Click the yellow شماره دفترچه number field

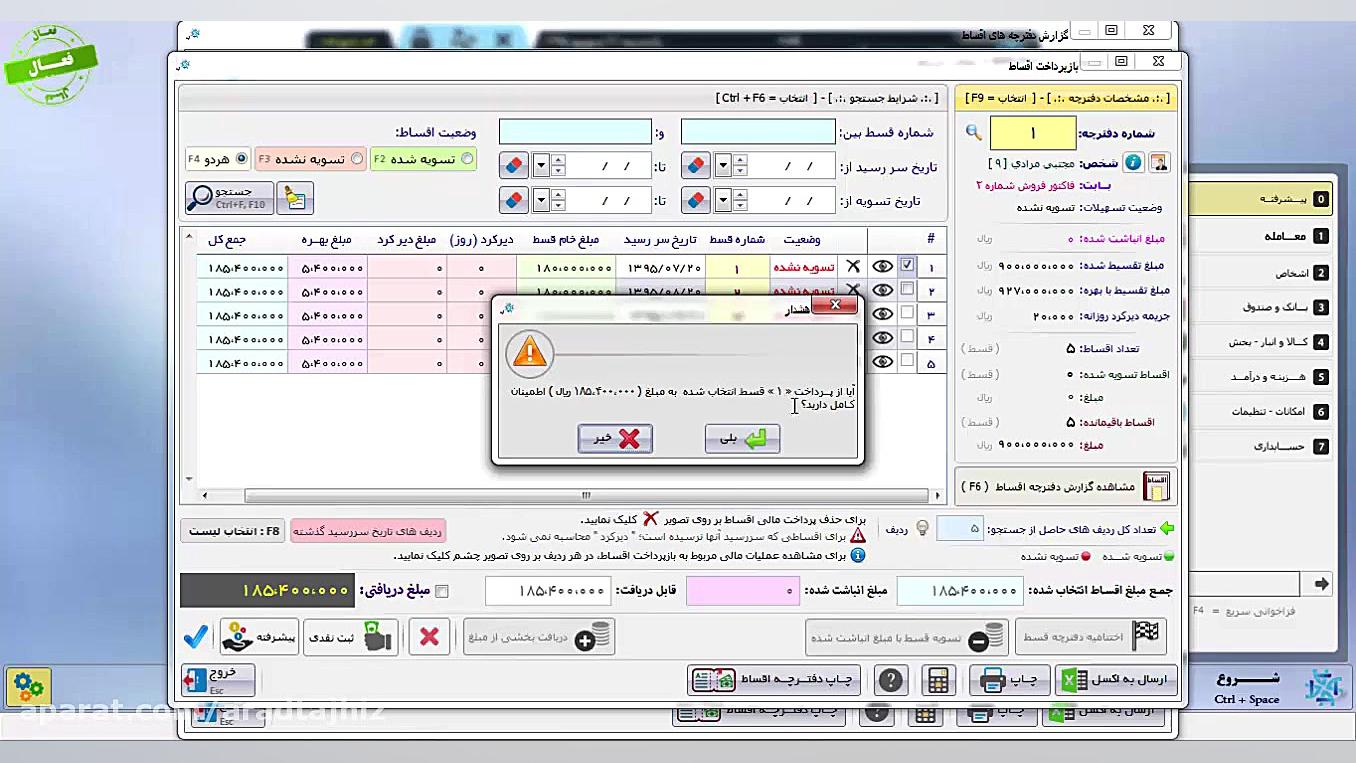1033,133
